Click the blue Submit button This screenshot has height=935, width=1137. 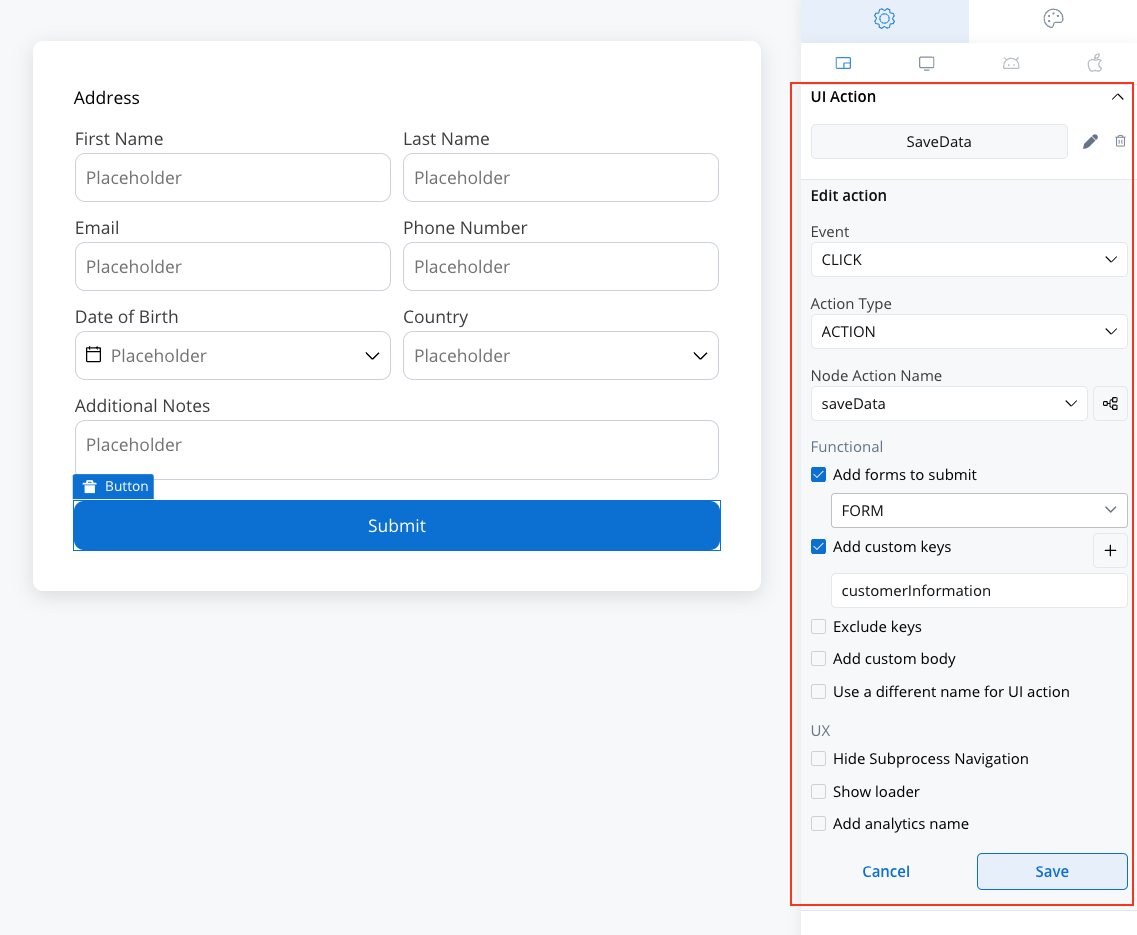point(397,525)
